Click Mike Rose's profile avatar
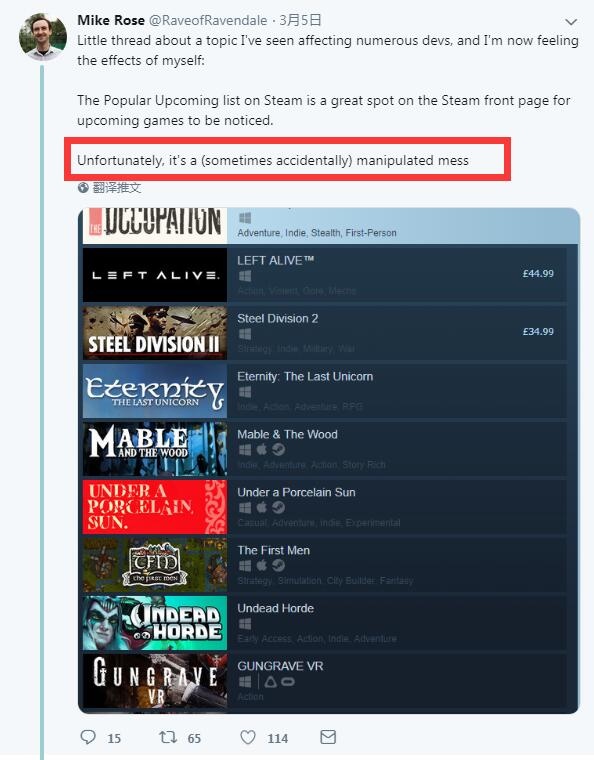 tap(43, 36)
